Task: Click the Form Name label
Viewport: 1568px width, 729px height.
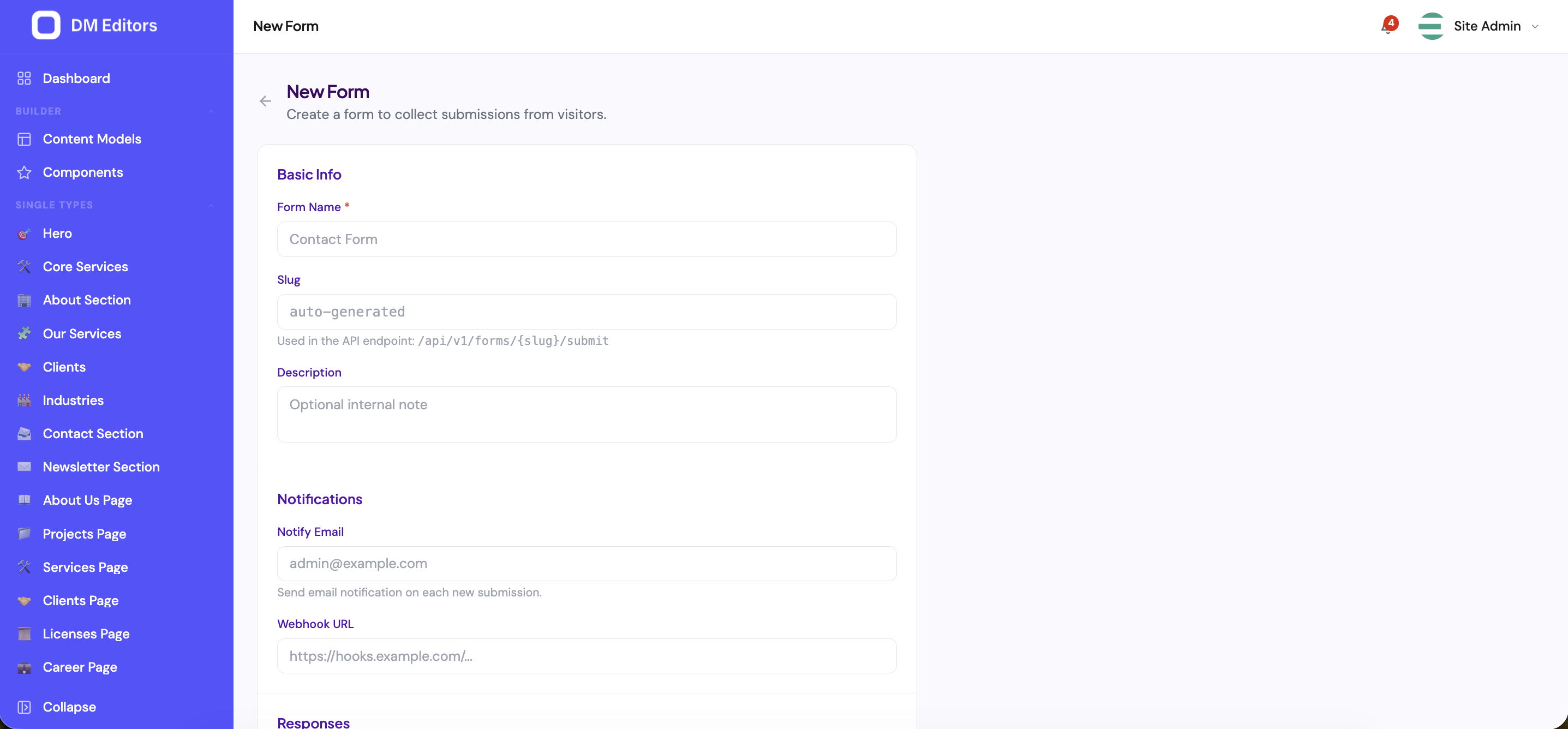Action: (x=309, y=207)
